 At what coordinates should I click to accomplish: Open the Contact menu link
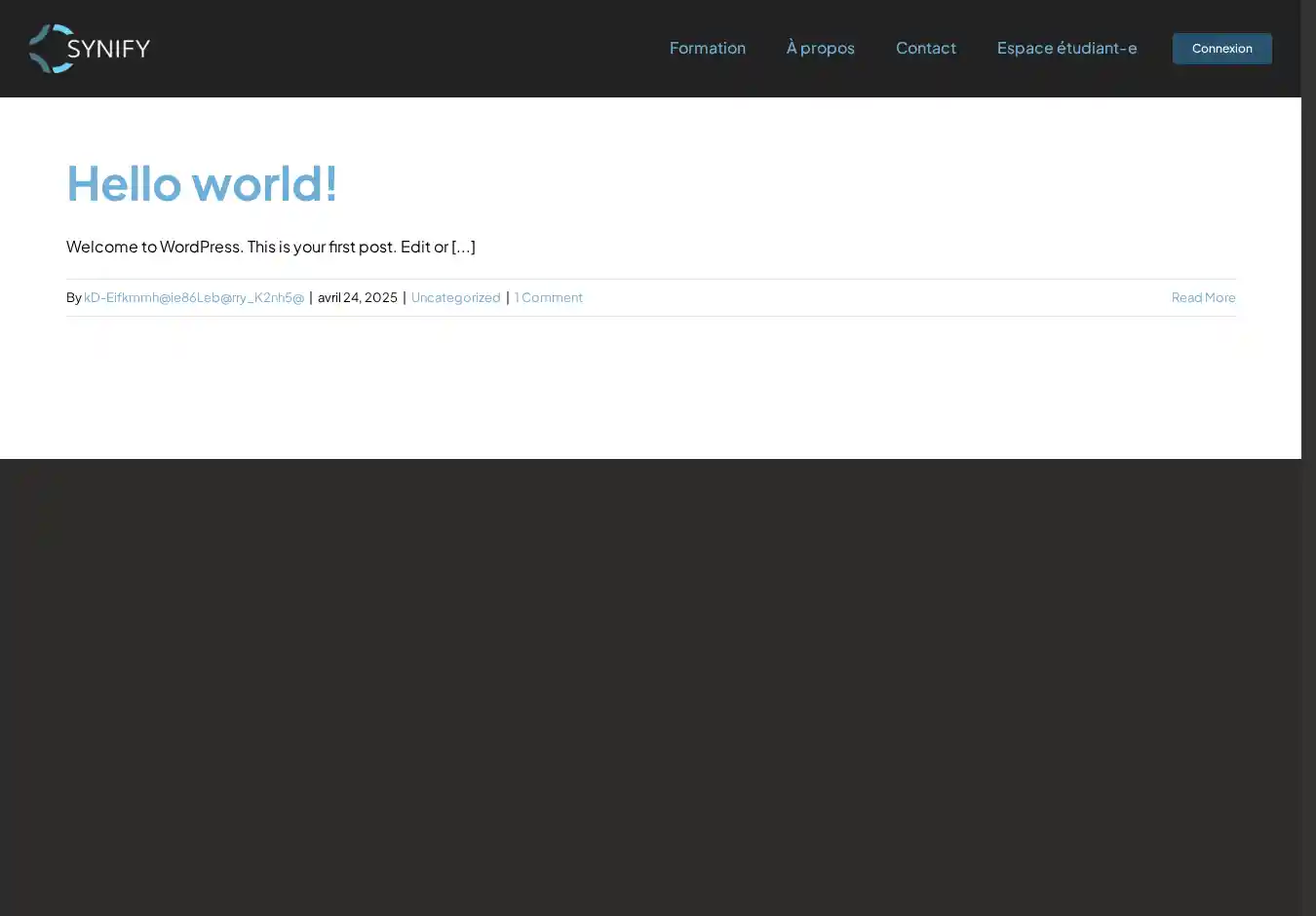[x=925, y=48]
